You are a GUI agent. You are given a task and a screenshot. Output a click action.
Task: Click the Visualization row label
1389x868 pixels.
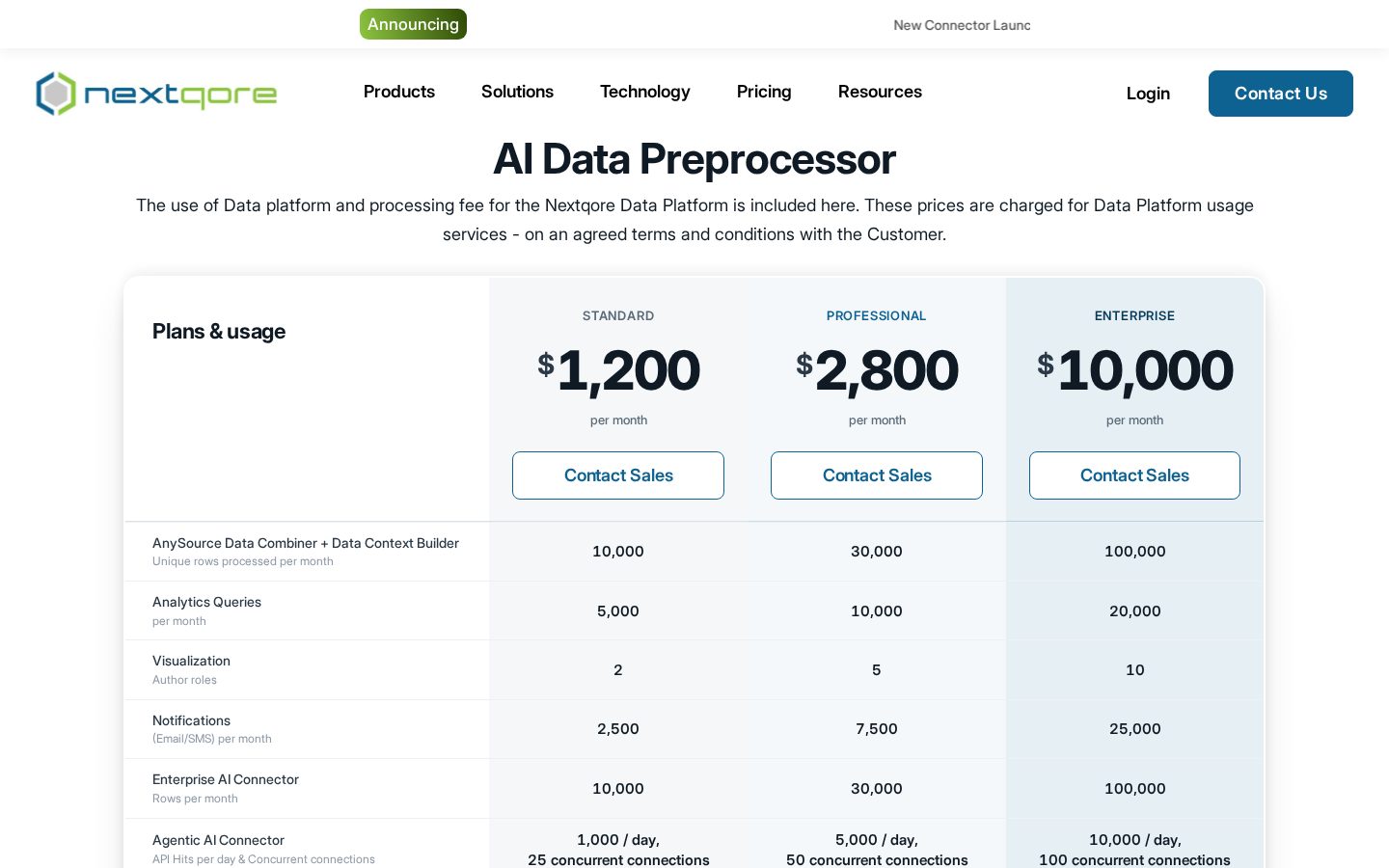(x=191, y=661)
